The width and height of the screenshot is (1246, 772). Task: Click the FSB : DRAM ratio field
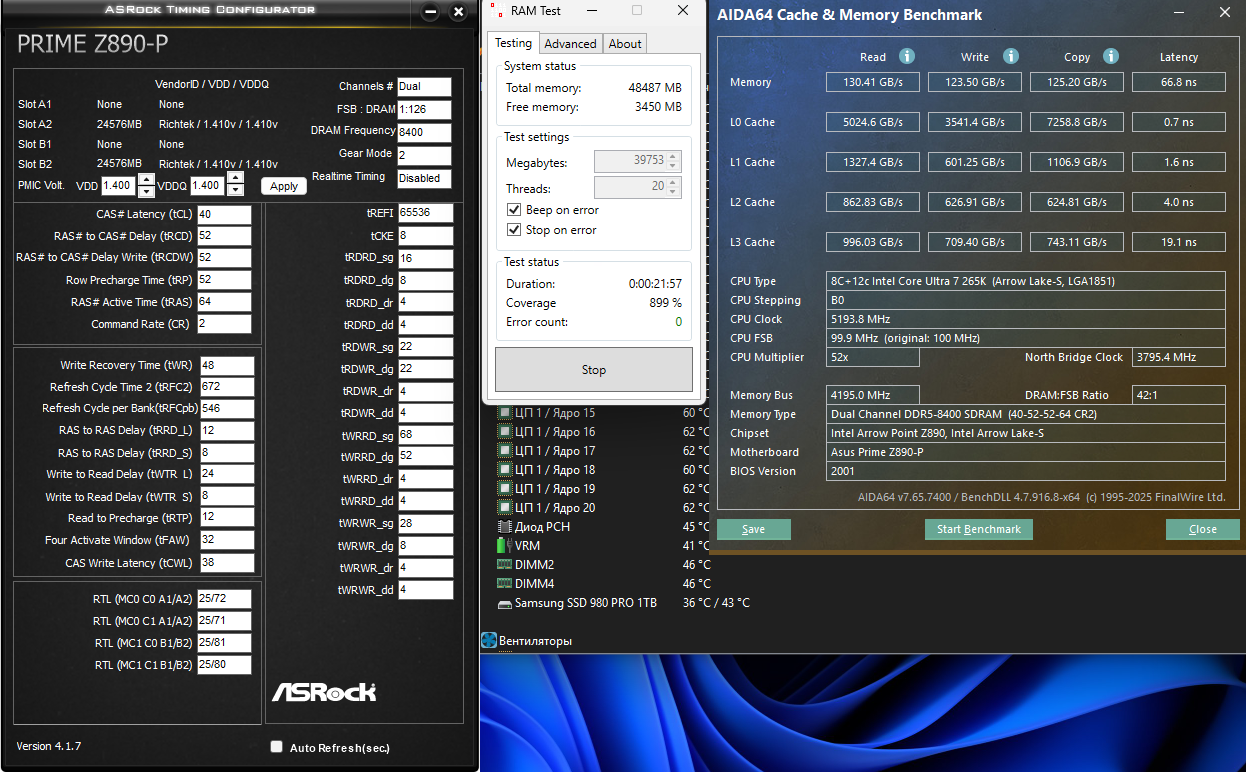[424, 110]
